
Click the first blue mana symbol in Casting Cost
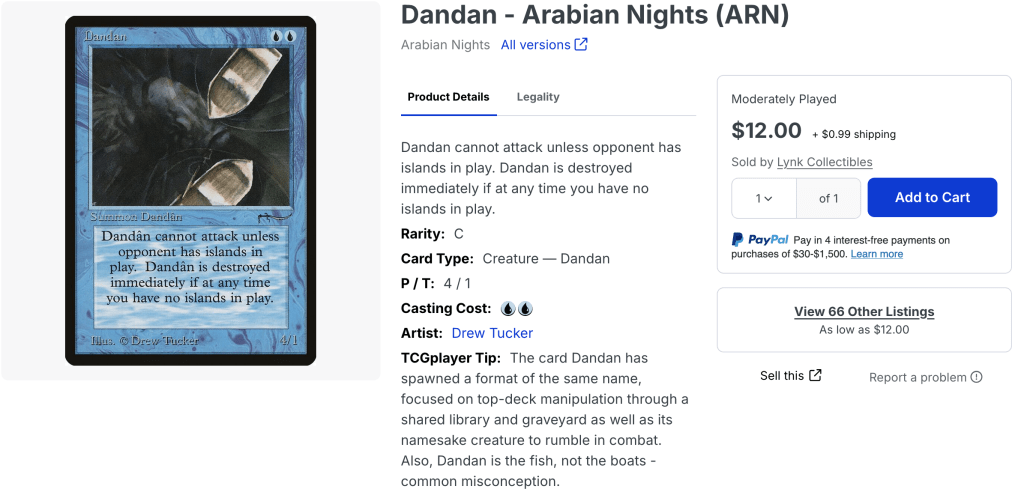(x=508, y=309)
